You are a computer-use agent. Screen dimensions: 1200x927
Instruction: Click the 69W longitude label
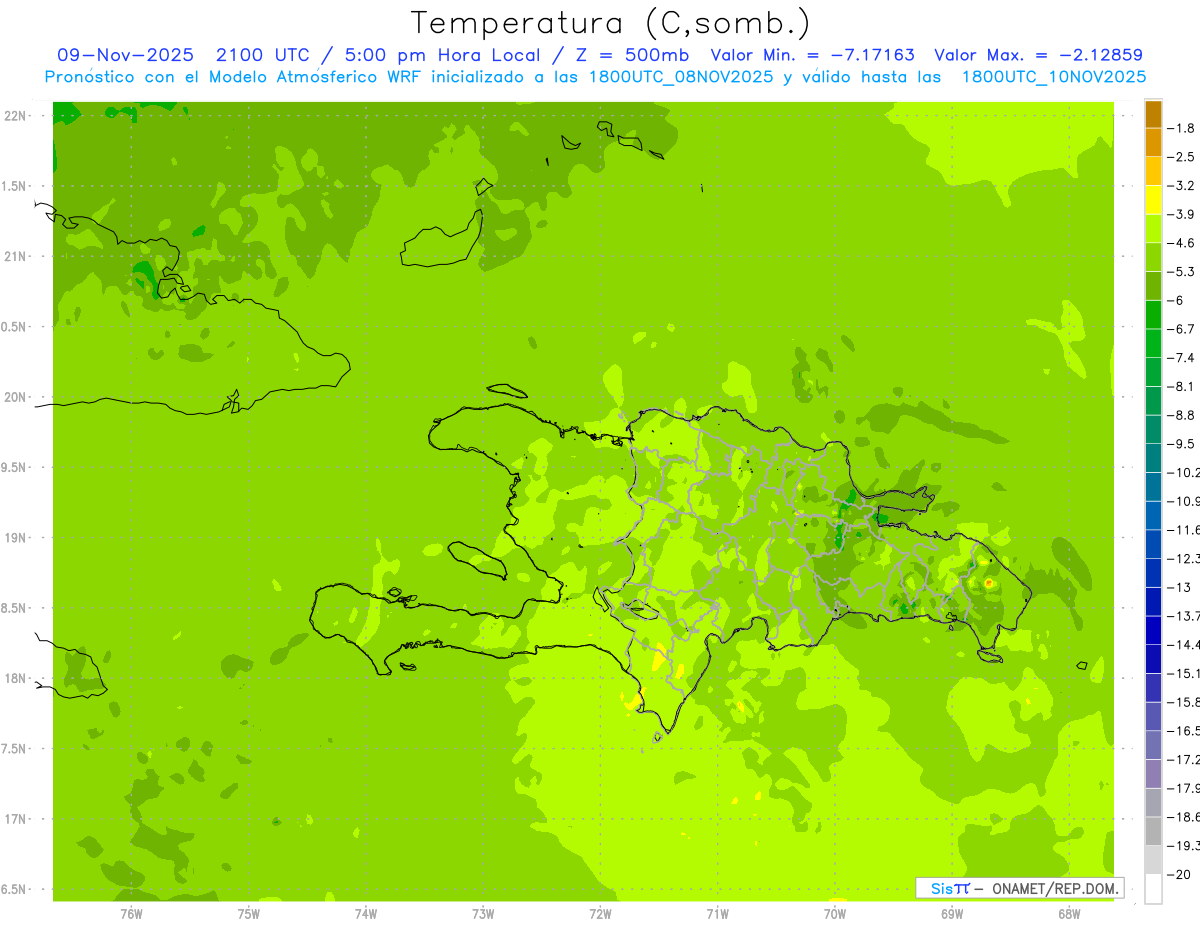point(952,913)
